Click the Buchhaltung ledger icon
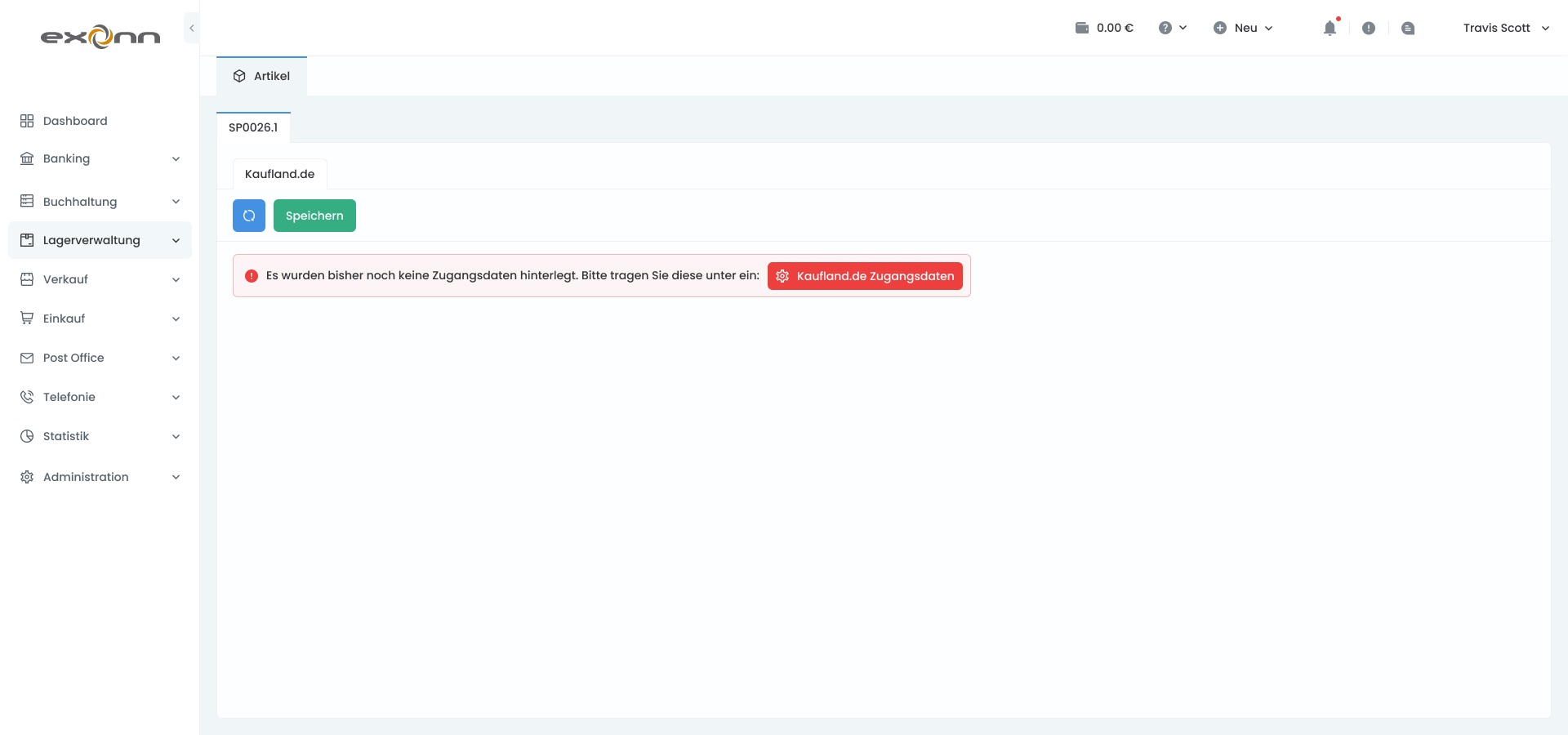Viewport: 1568px width, 735px height. [x=27, y=201]
